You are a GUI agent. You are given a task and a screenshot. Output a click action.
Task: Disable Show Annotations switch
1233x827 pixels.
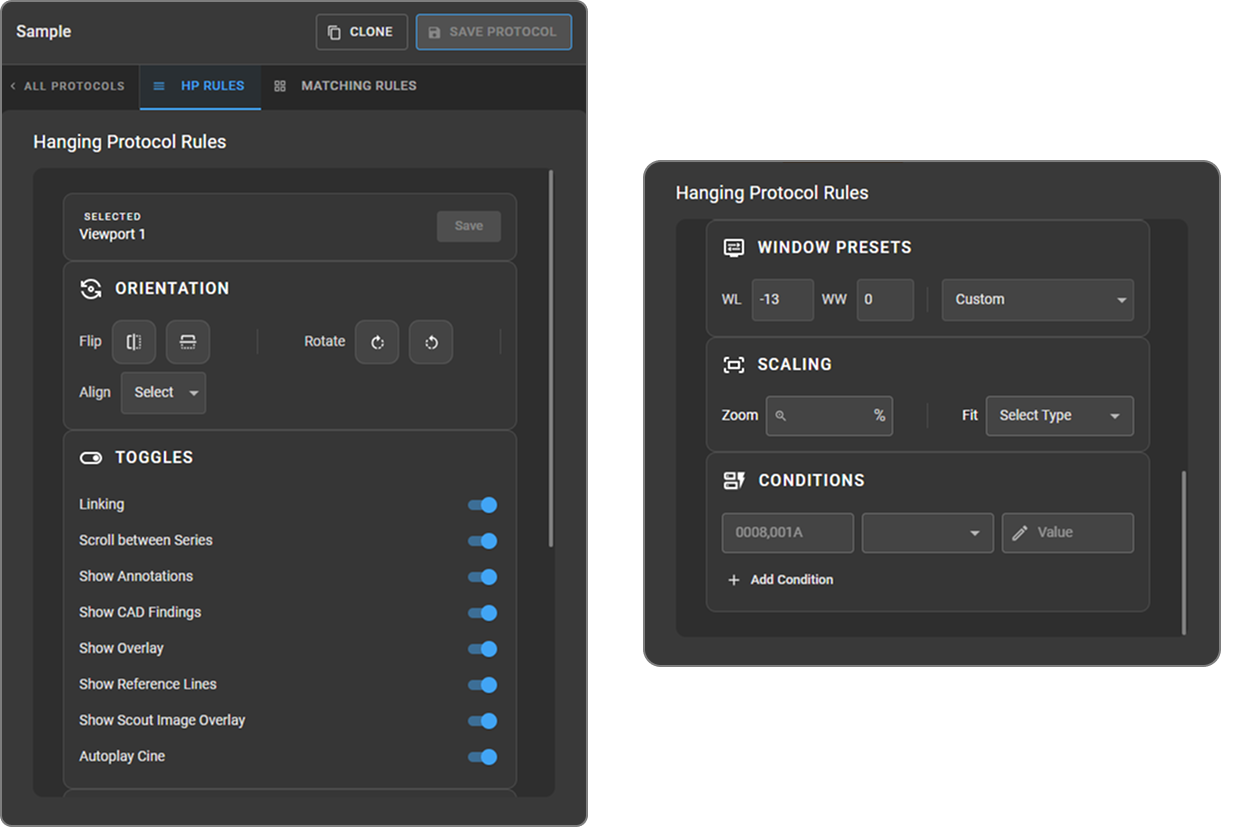[x=483, y=577]
